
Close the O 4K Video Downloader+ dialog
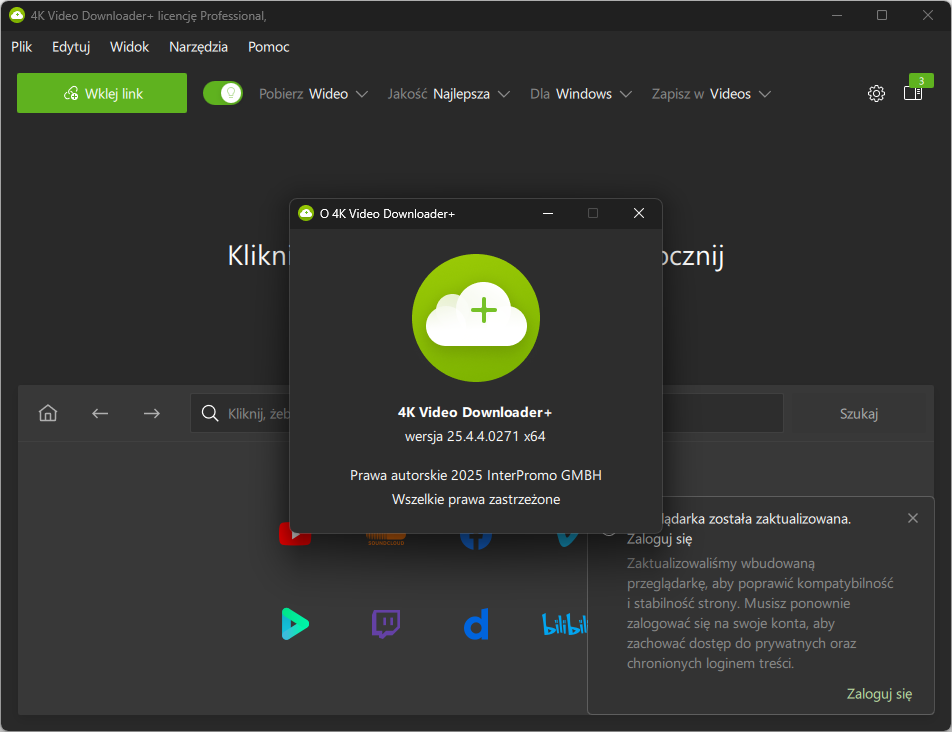click(639, 213)
